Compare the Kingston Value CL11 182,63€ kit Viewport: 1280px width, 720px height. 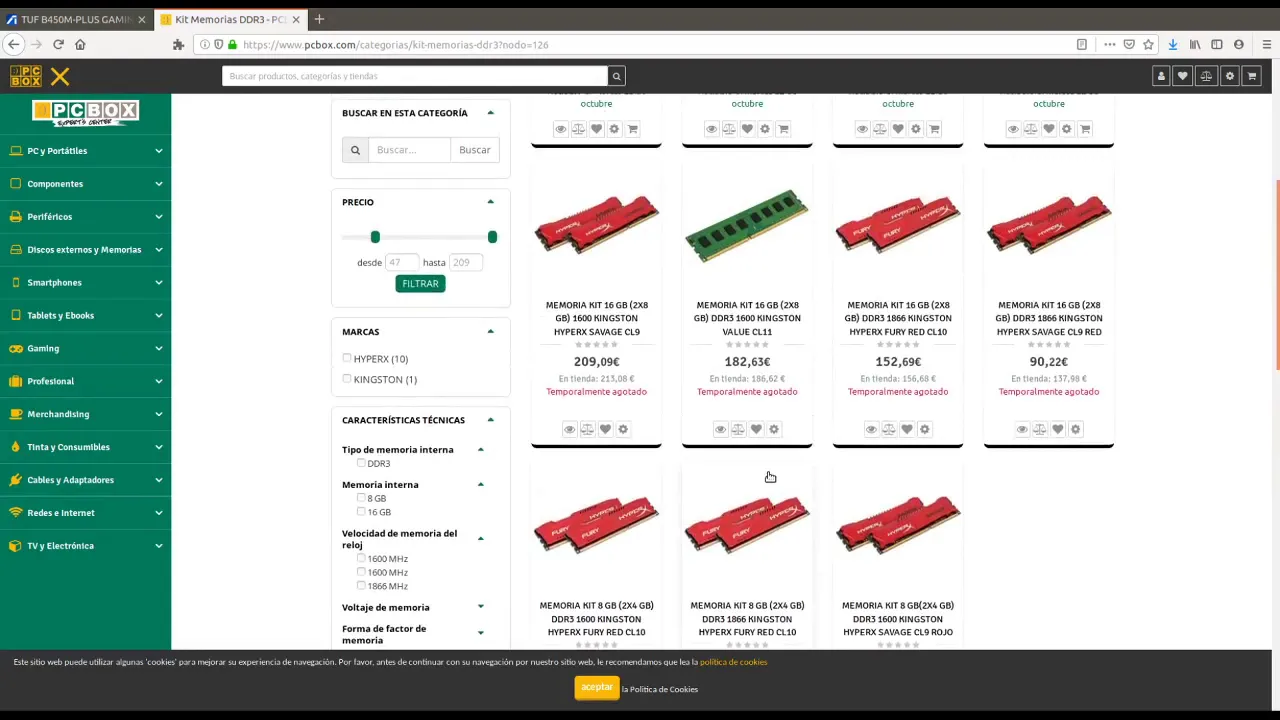click(738, 429)
